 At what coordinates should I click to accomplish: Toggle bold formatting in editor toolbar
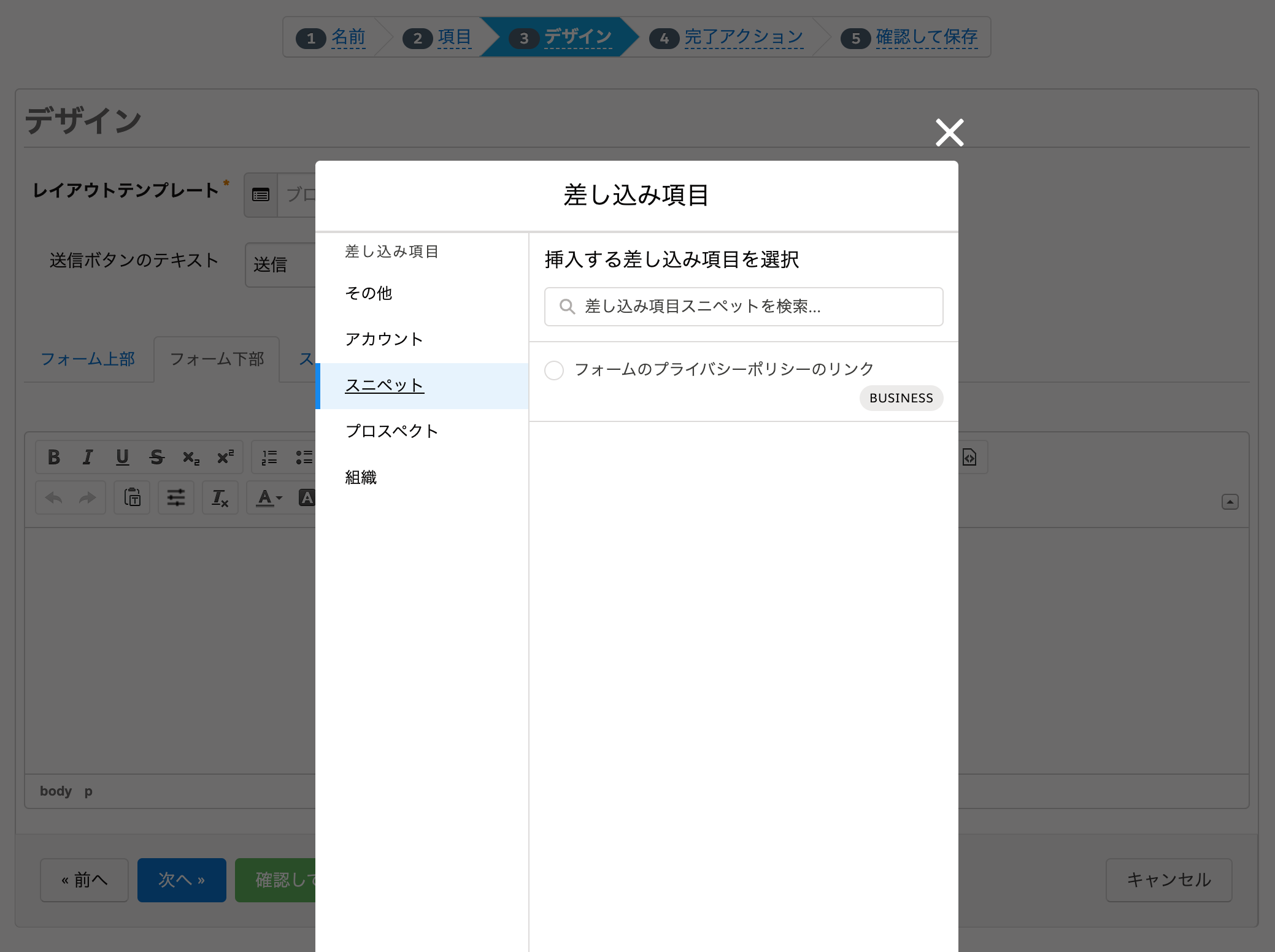click(54, 457)
